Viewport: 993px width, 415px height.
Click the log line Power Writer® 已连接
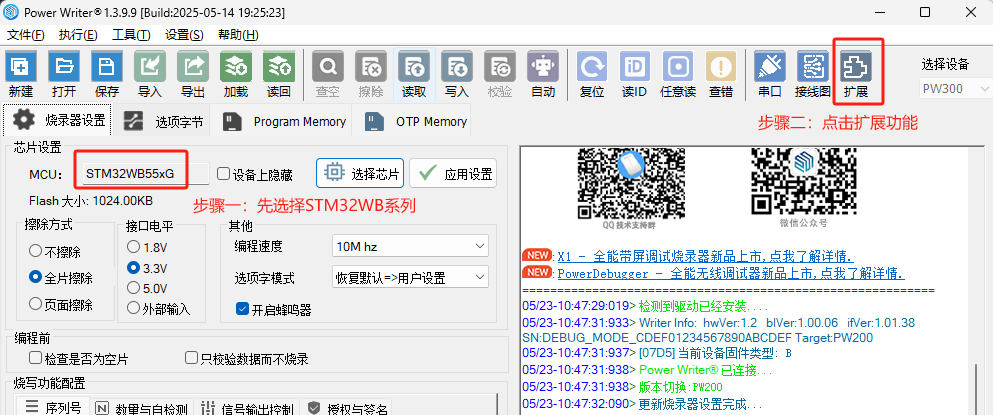pos(647,369)
